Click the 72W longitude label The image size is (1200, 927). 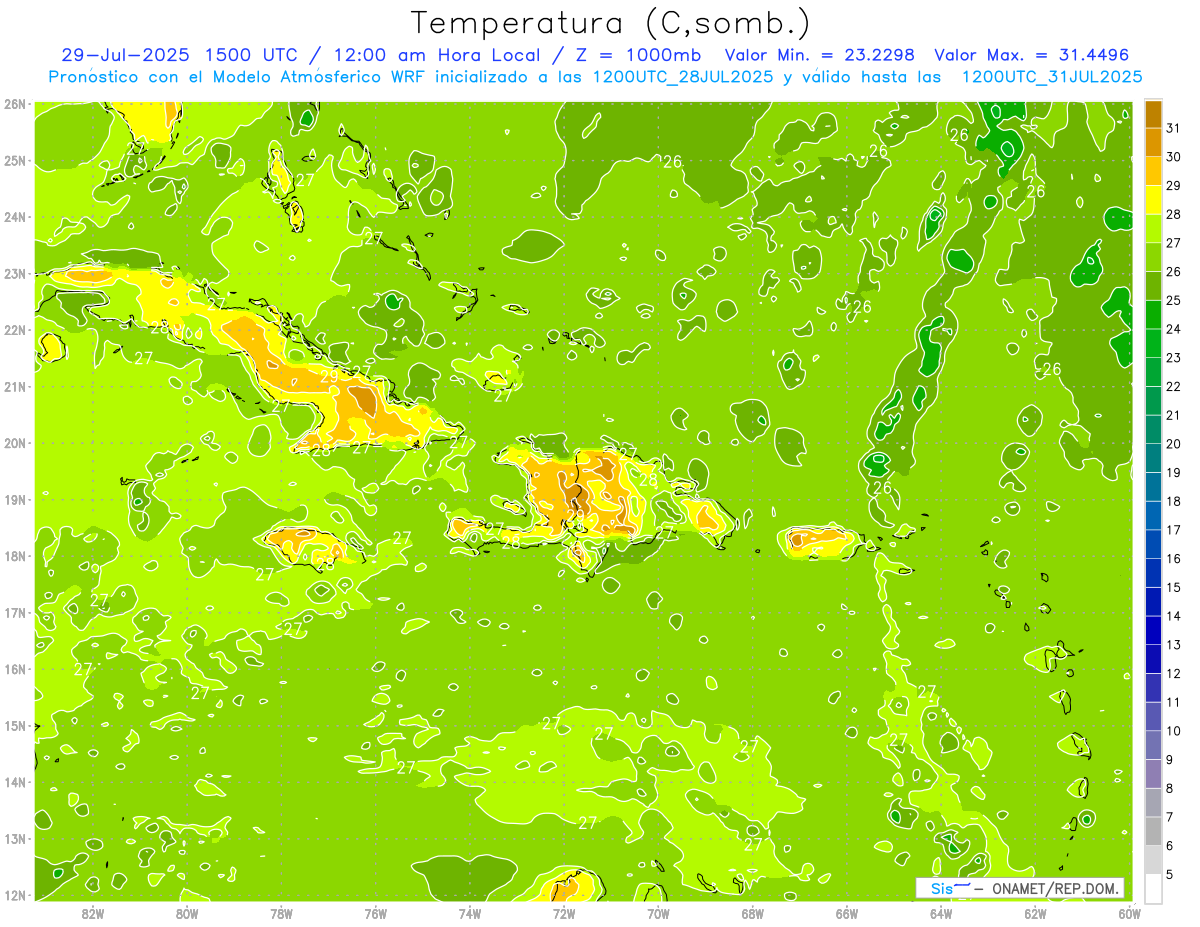click(x=564, y=913)
